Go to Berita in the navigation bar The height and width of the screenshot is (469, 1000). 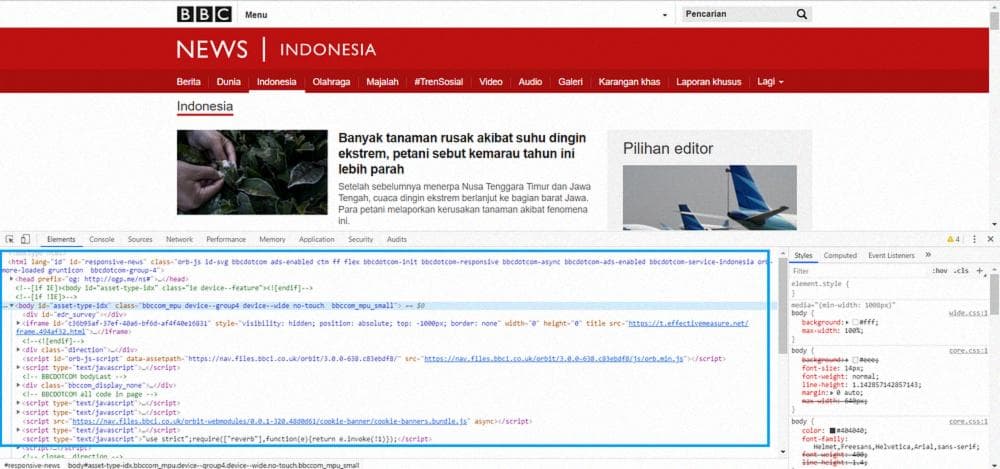[188, 82]
